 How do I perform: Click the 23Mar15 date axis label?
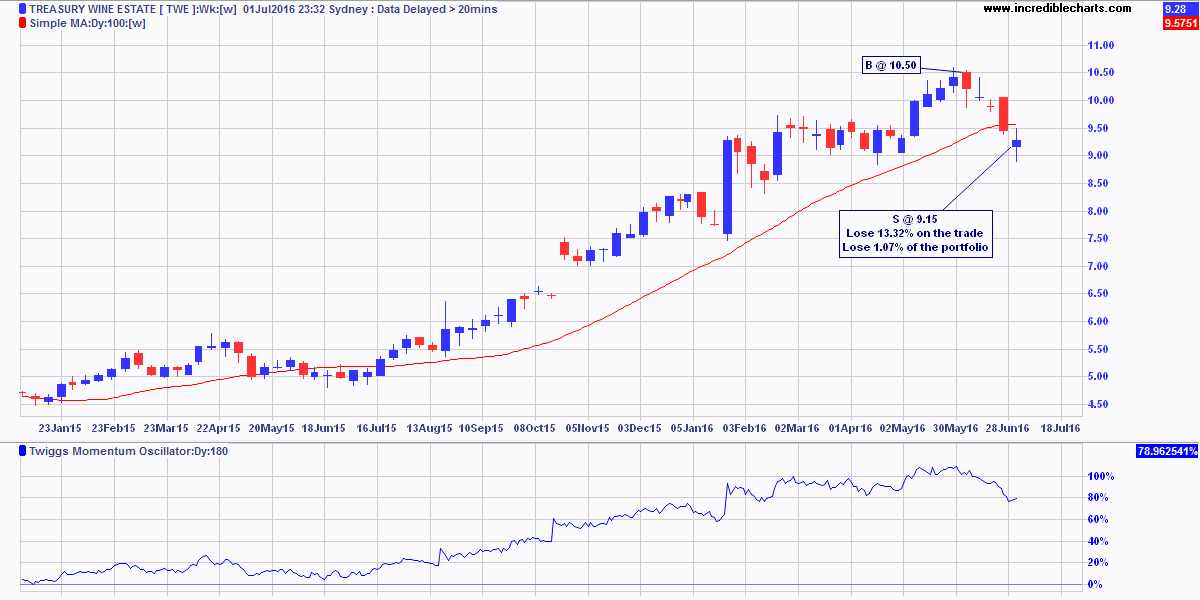(x=166, y=427)
